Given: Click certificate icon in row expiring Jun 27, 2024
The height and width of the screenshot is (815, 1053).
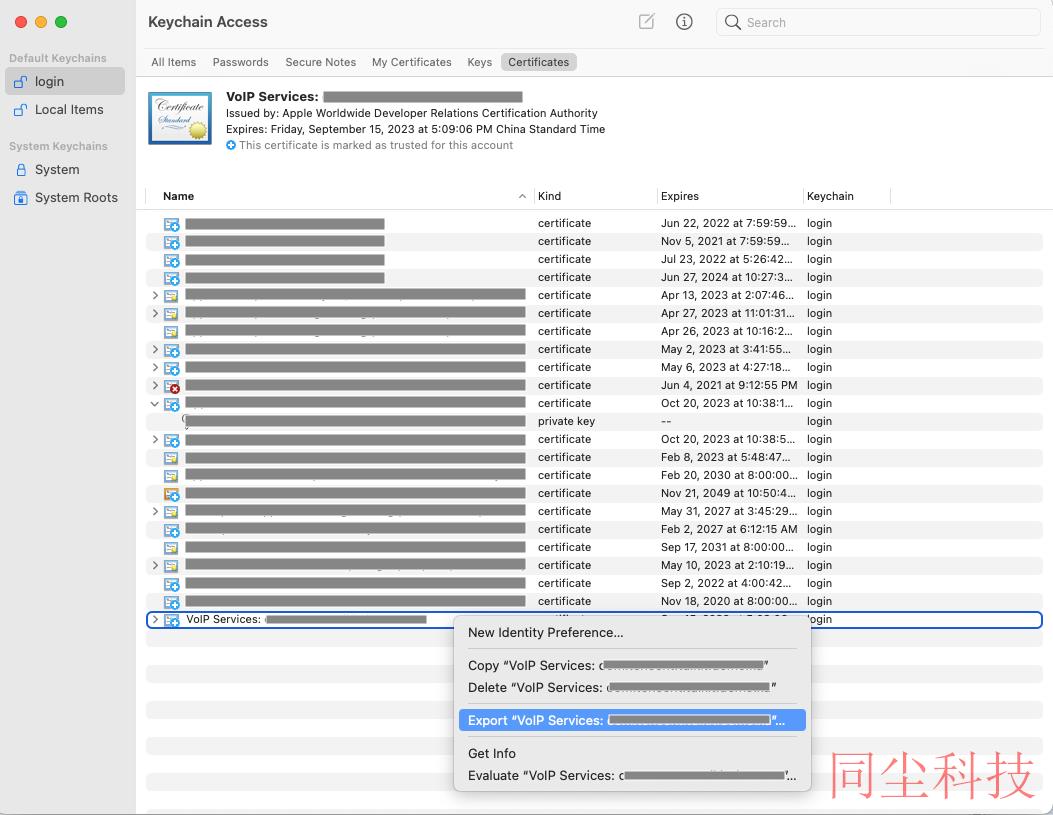Looking at the screenshot, I should click(172, 278).
